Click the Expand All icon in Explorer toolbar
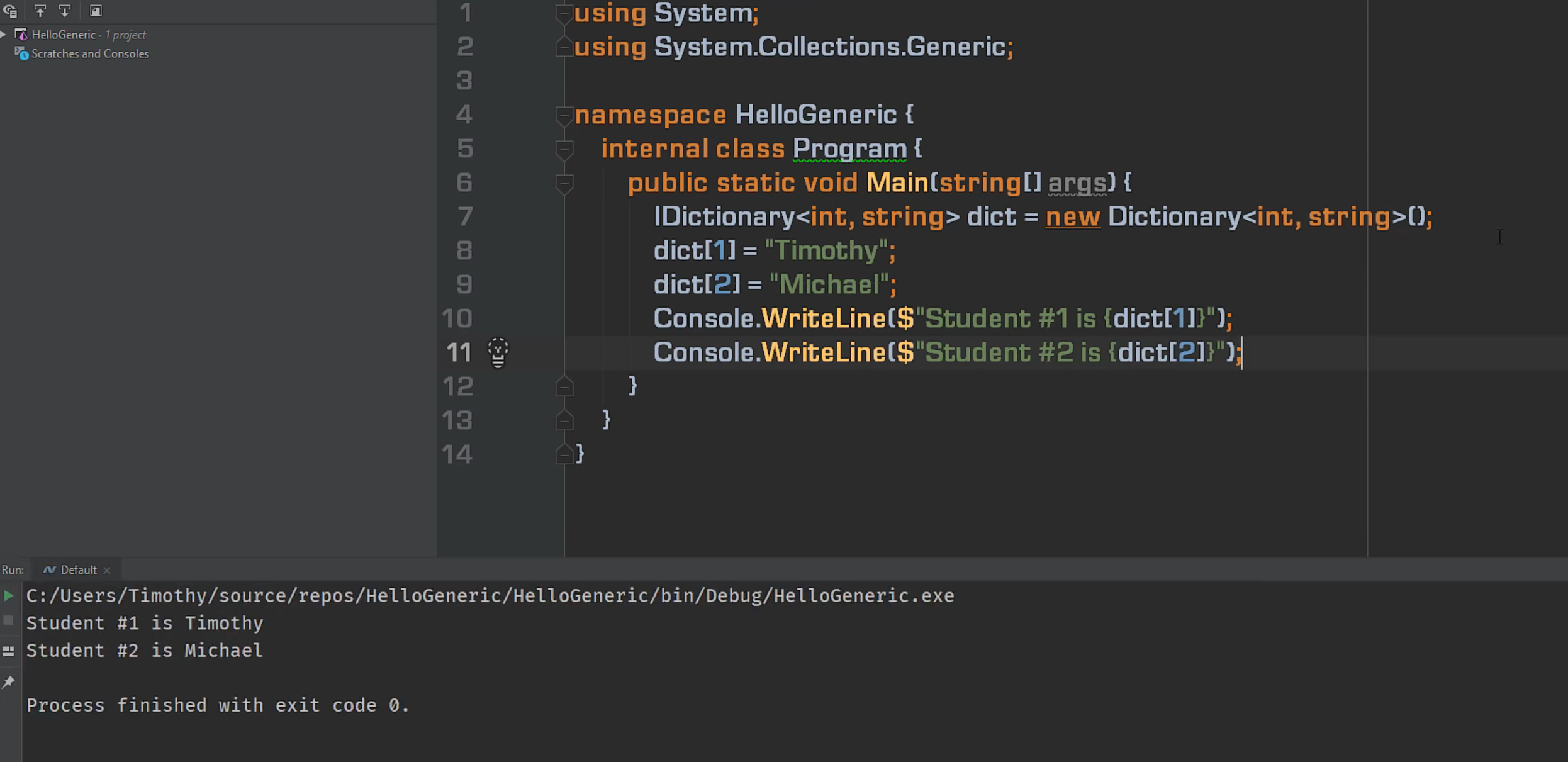This screenshot has height=762, width=1568. click(x=40, y=11)
